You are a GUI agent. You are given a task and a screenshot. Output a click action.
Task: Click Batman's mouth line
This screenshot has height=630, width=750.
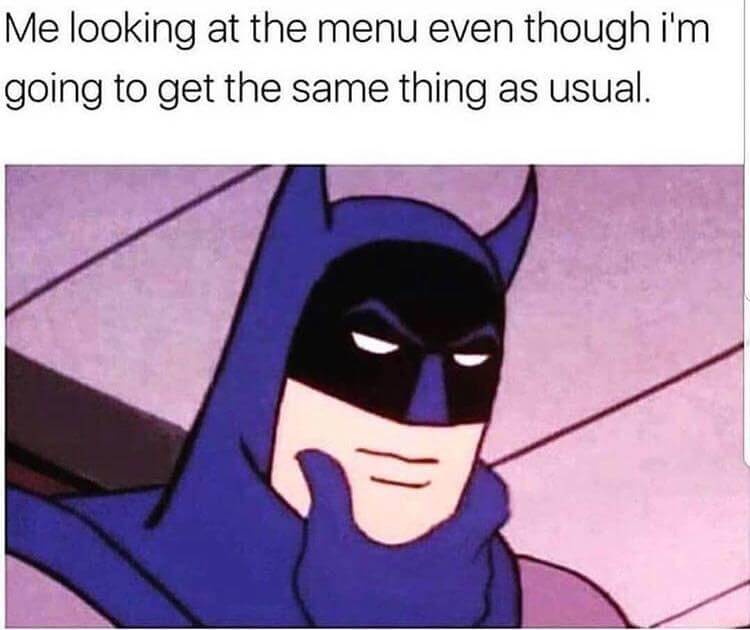[397, 456]
